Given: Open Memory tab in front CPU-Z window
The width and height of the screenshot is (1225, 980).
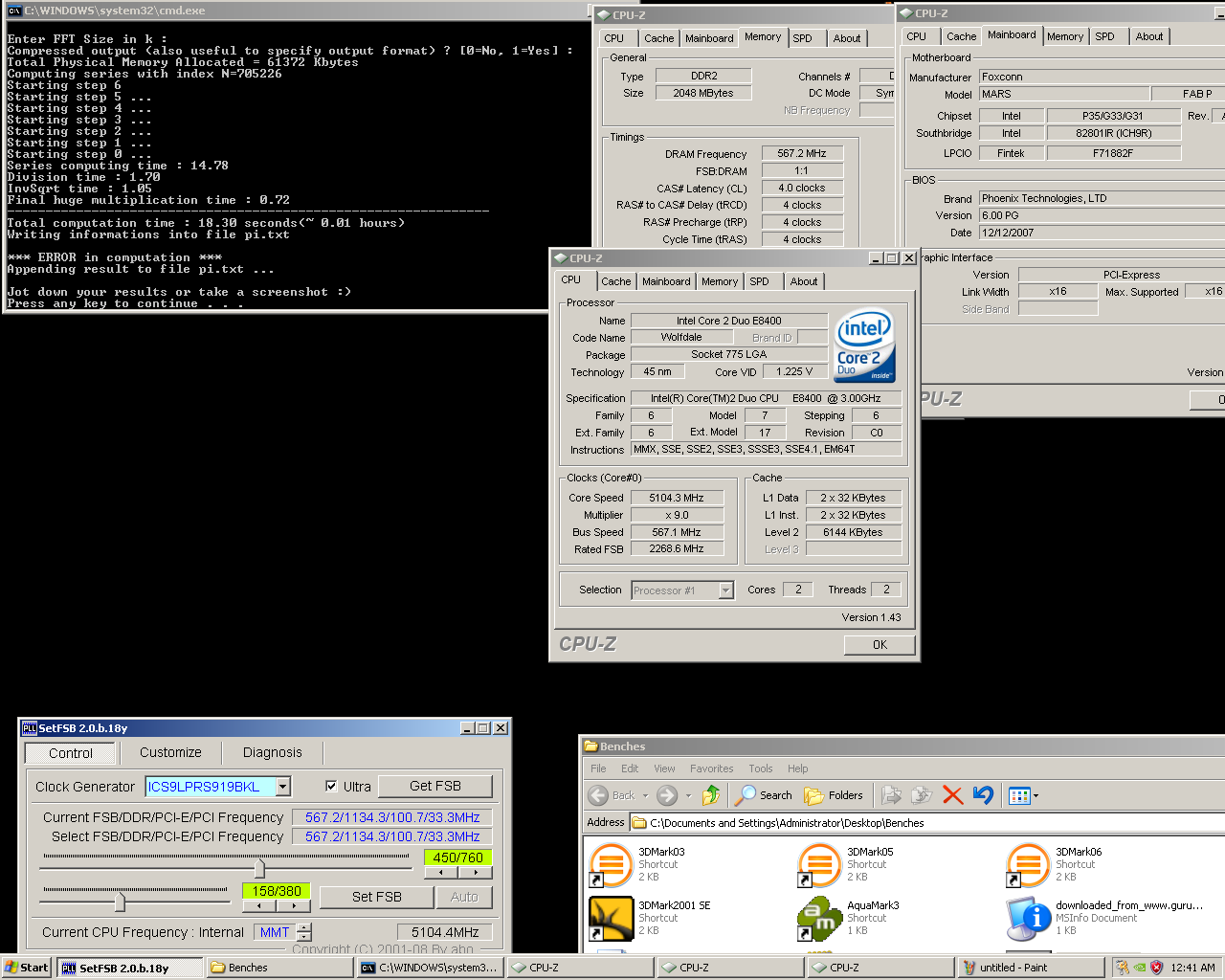Looking at the screenshot, I should 720,281.
